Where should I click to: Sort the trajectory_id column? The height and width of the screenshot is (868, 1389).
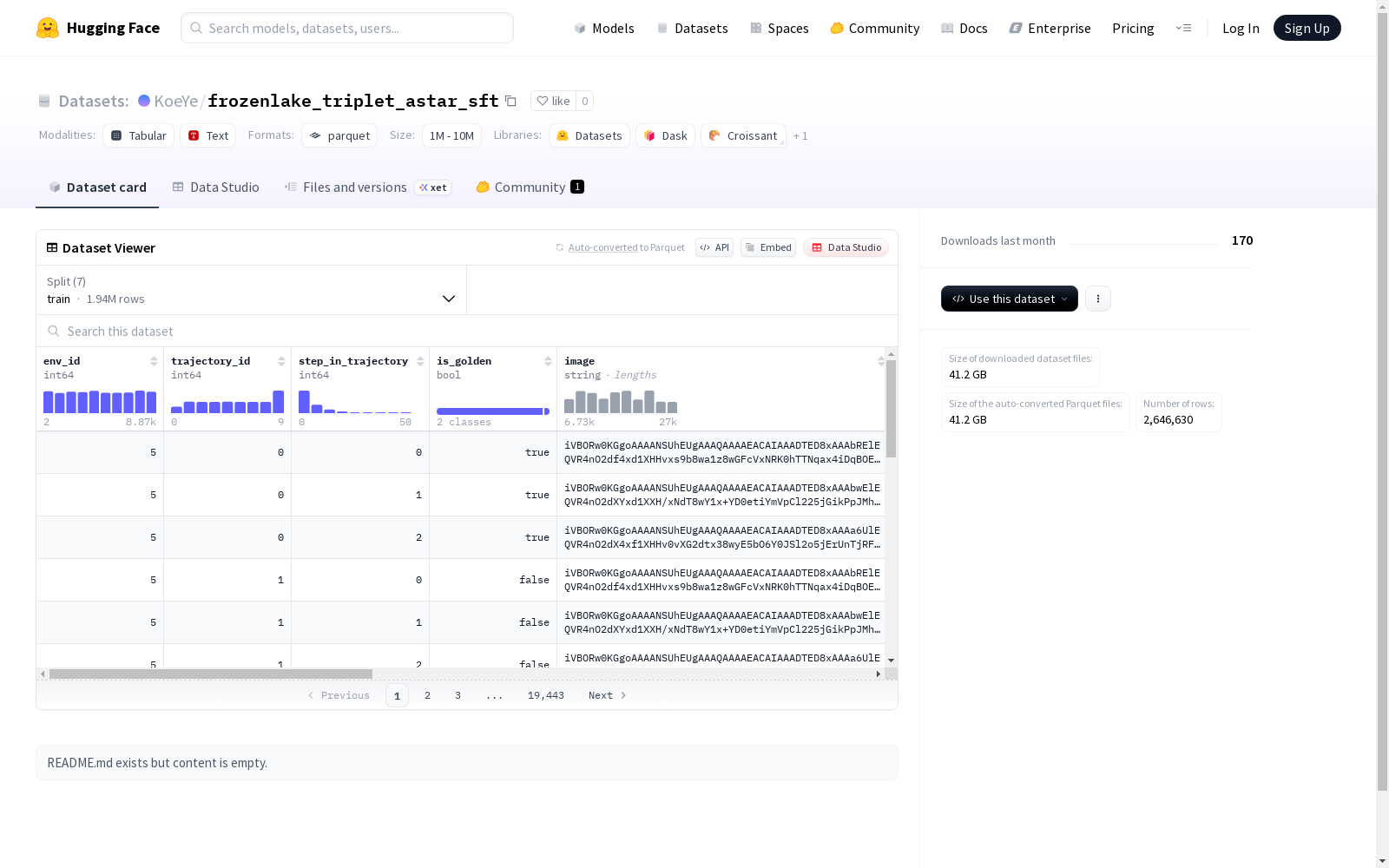[x=281, y=361]
